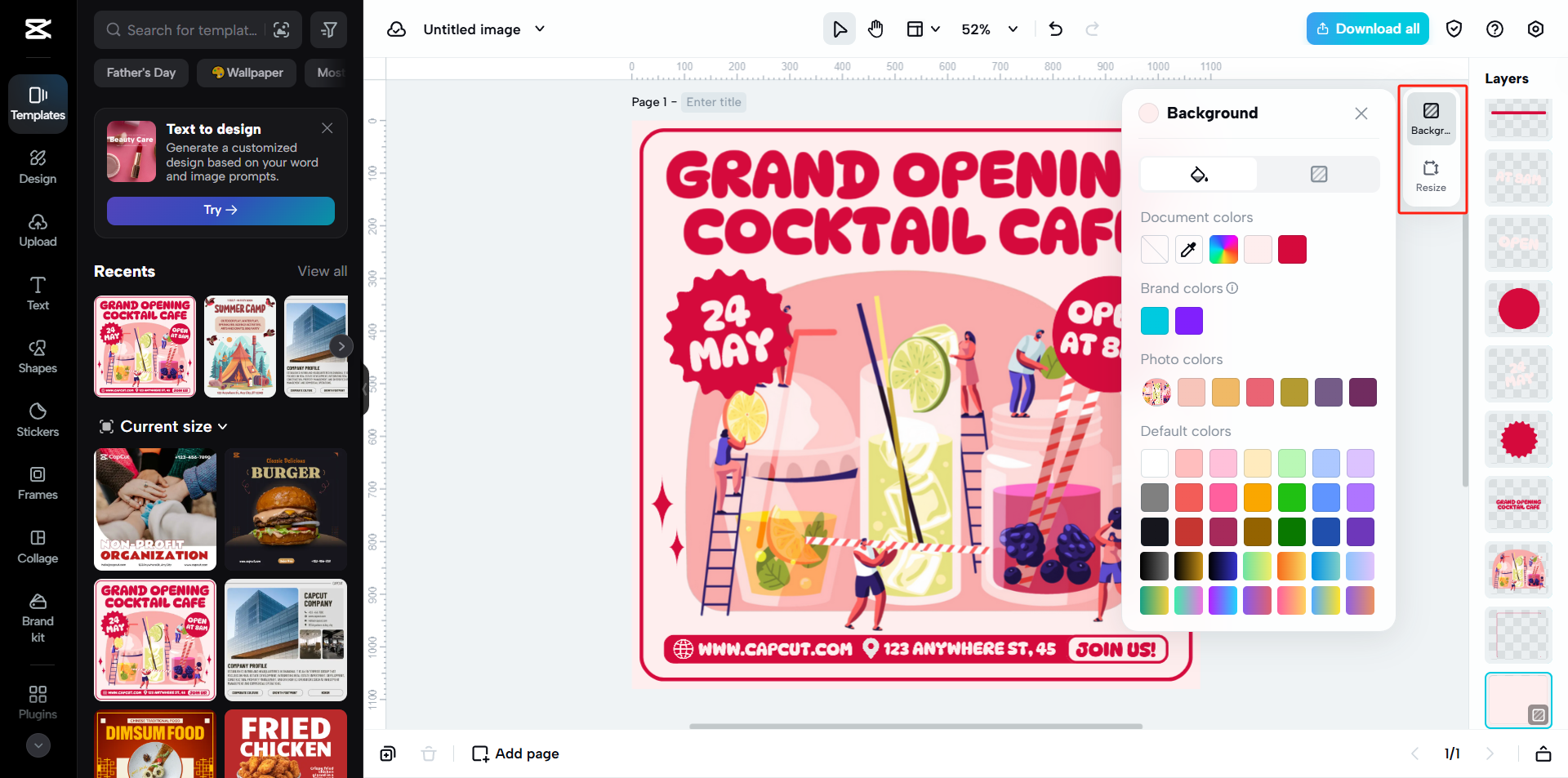Click the undo icon
Viewport: 1568px width, 778px height.
point(1055,29)
